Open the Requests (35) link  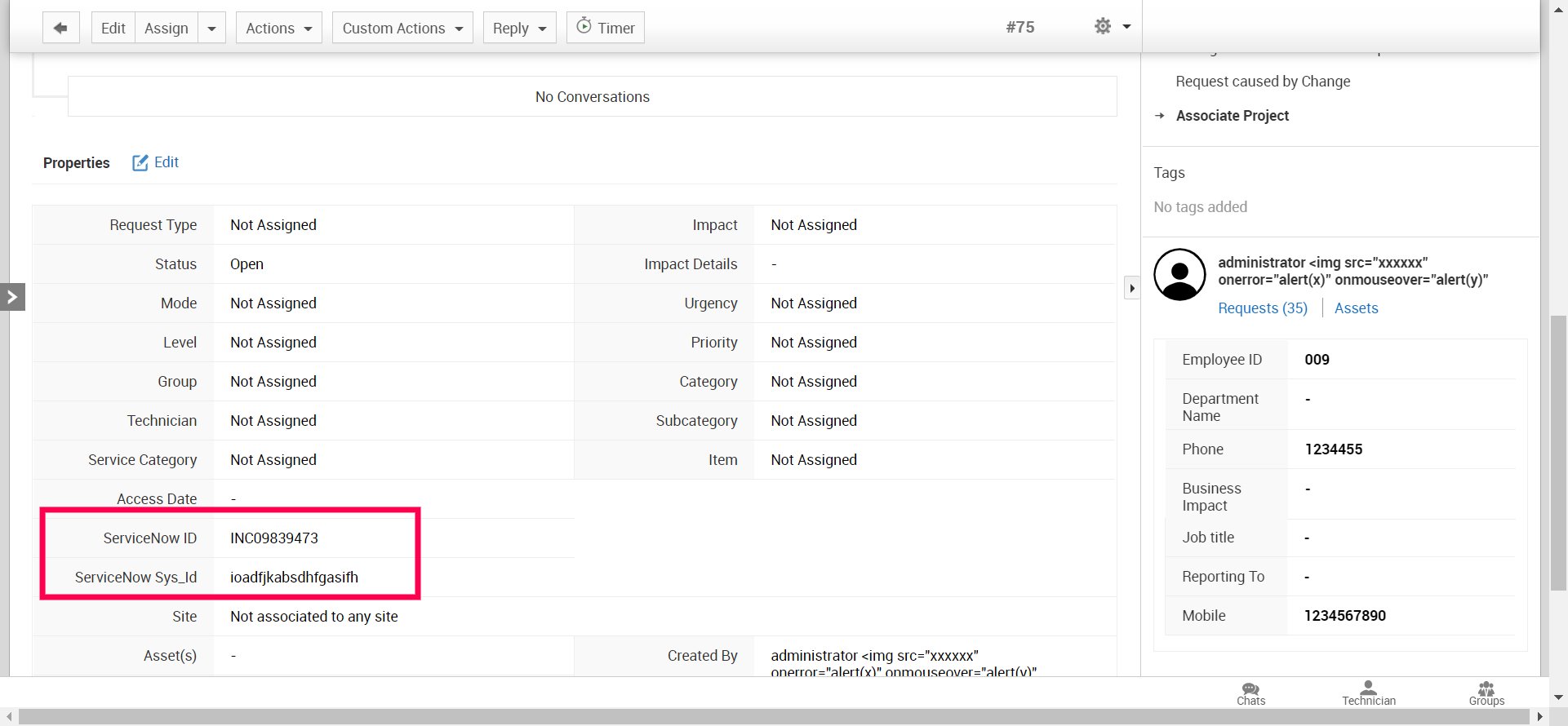tap(1263, 308)
